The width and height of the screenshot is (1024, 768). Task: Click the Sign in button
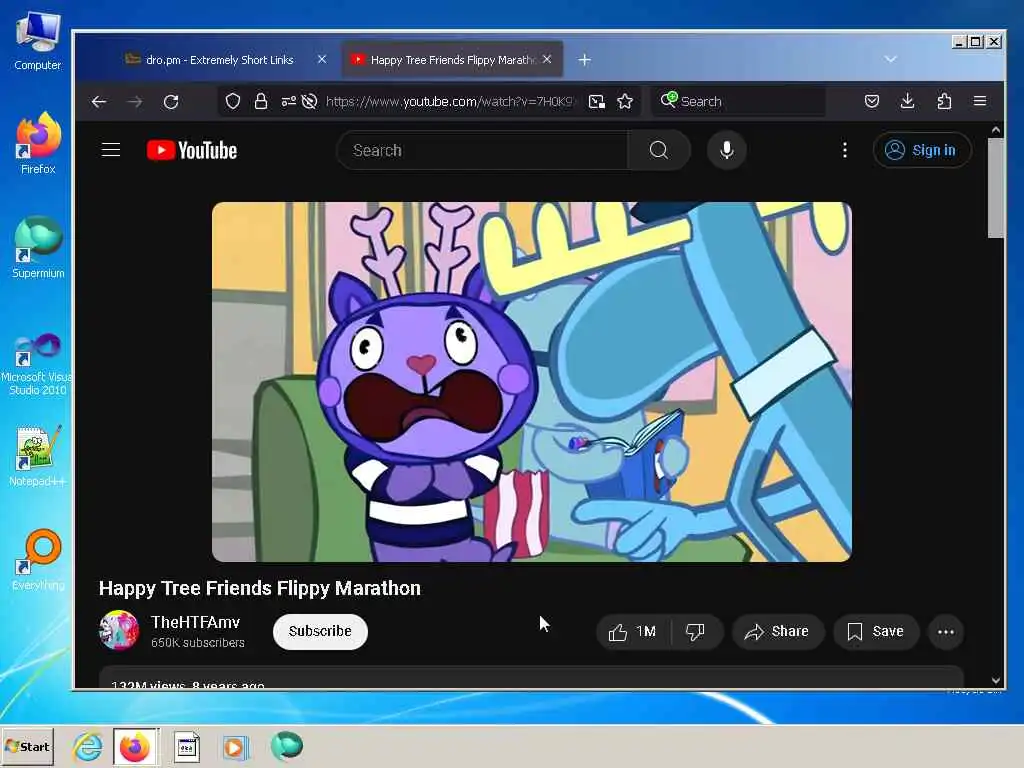pos(922,150)
